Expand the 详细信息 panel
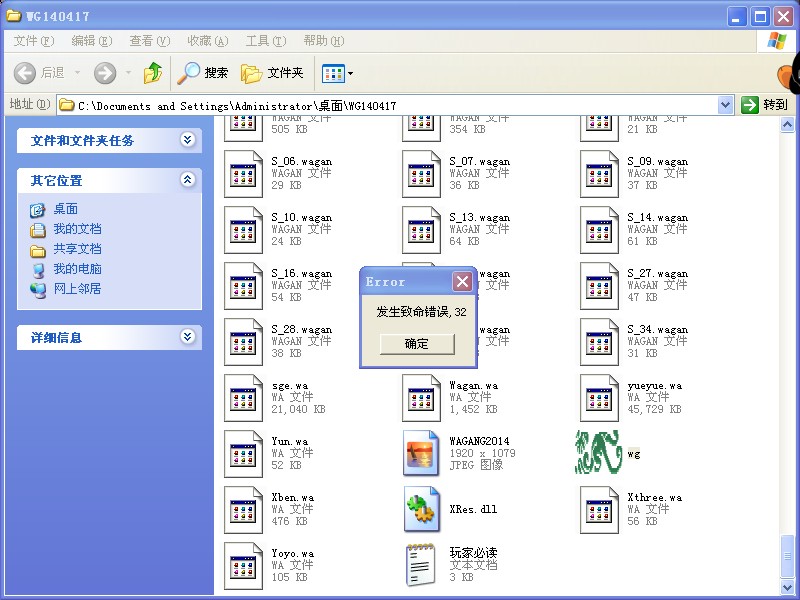This screenshot has height=600, width=800. pyautogui.click(x=187, y=337)
